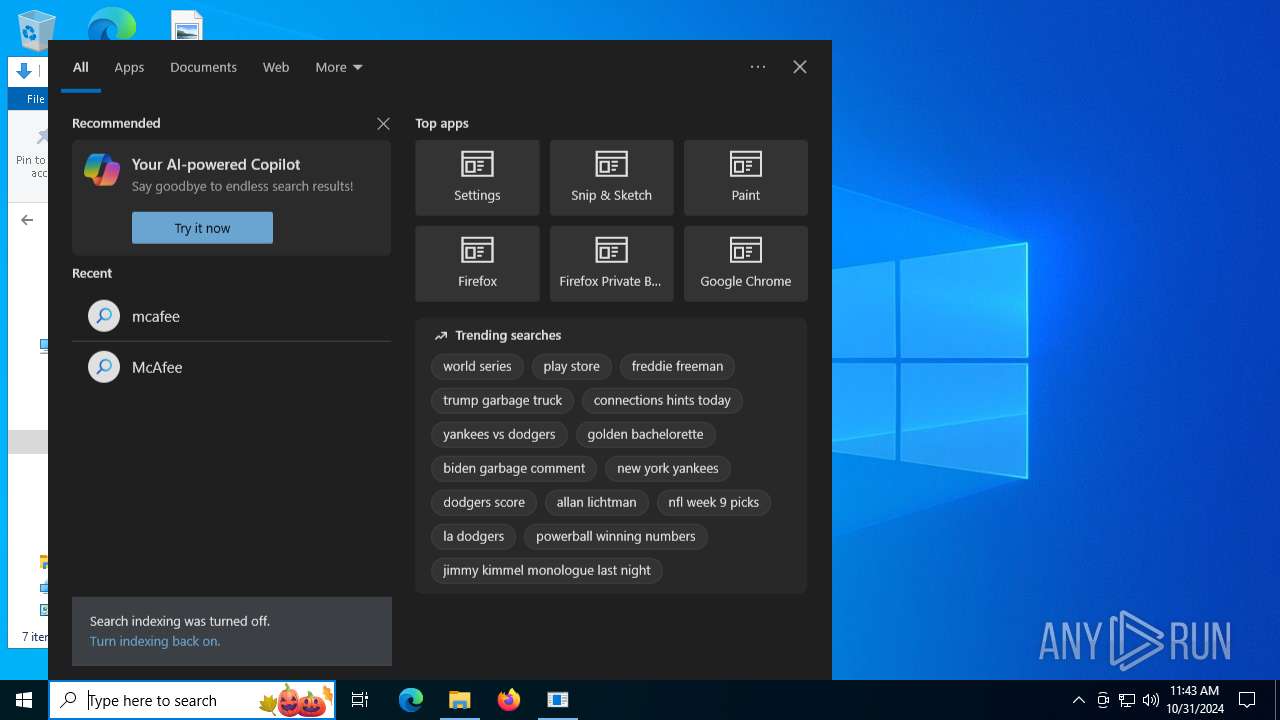Open the Recycle Bin on desktop
1280x720 pixels.
pyautogui.click(x=36, y=30)
